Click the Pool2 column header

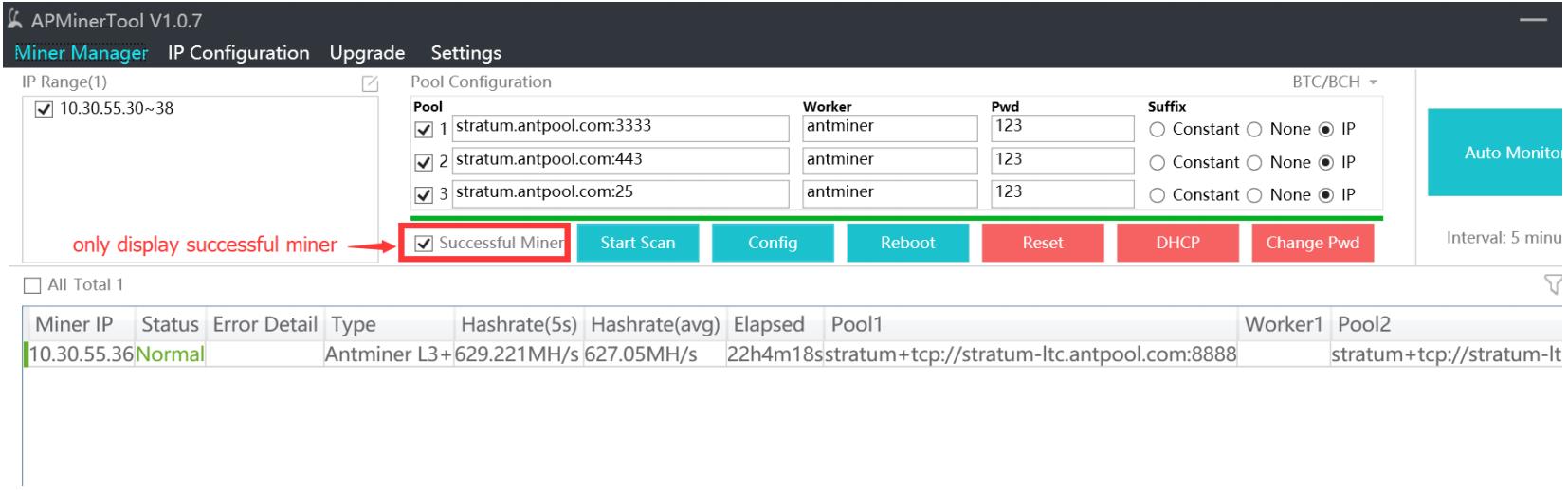(1446, 324)
